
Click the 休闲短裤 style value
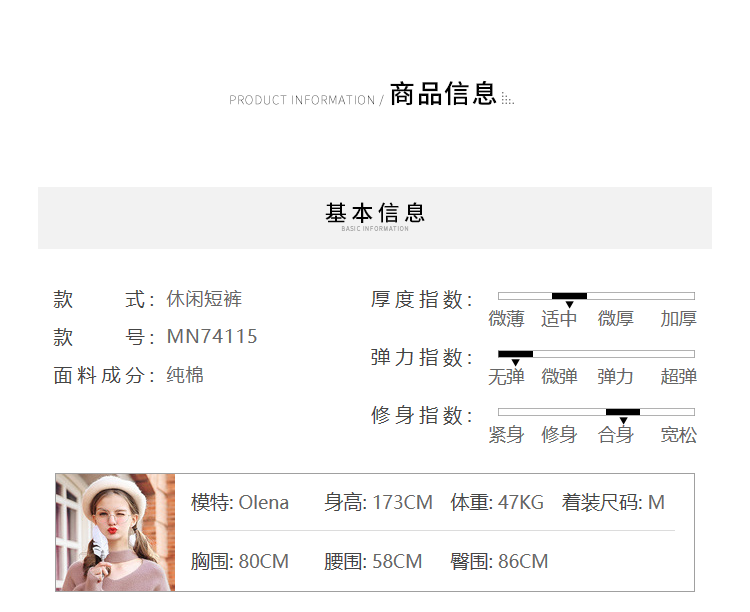[204, 299]
